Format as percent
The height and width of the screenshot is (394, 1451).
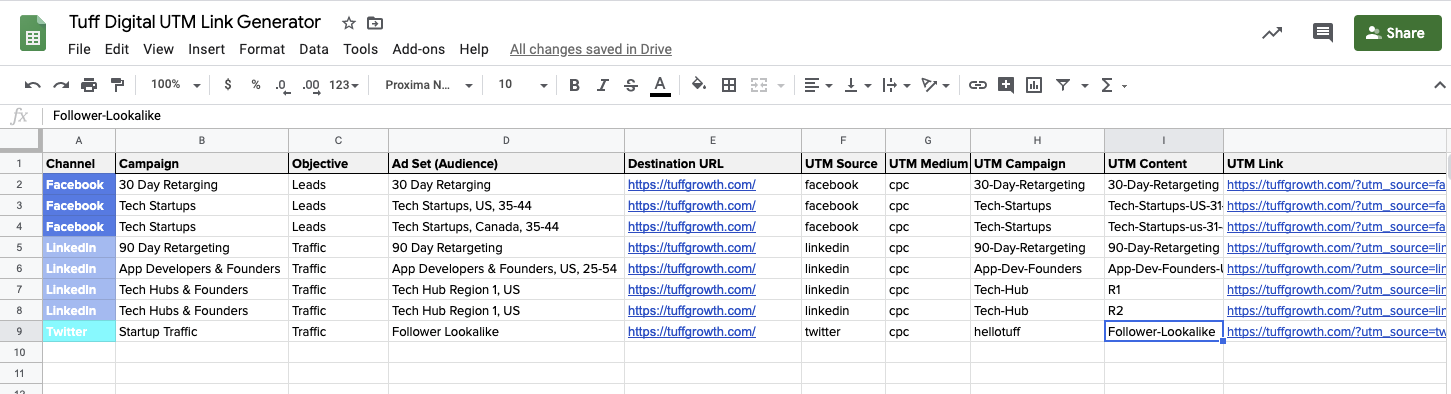[x=256, y=85]
